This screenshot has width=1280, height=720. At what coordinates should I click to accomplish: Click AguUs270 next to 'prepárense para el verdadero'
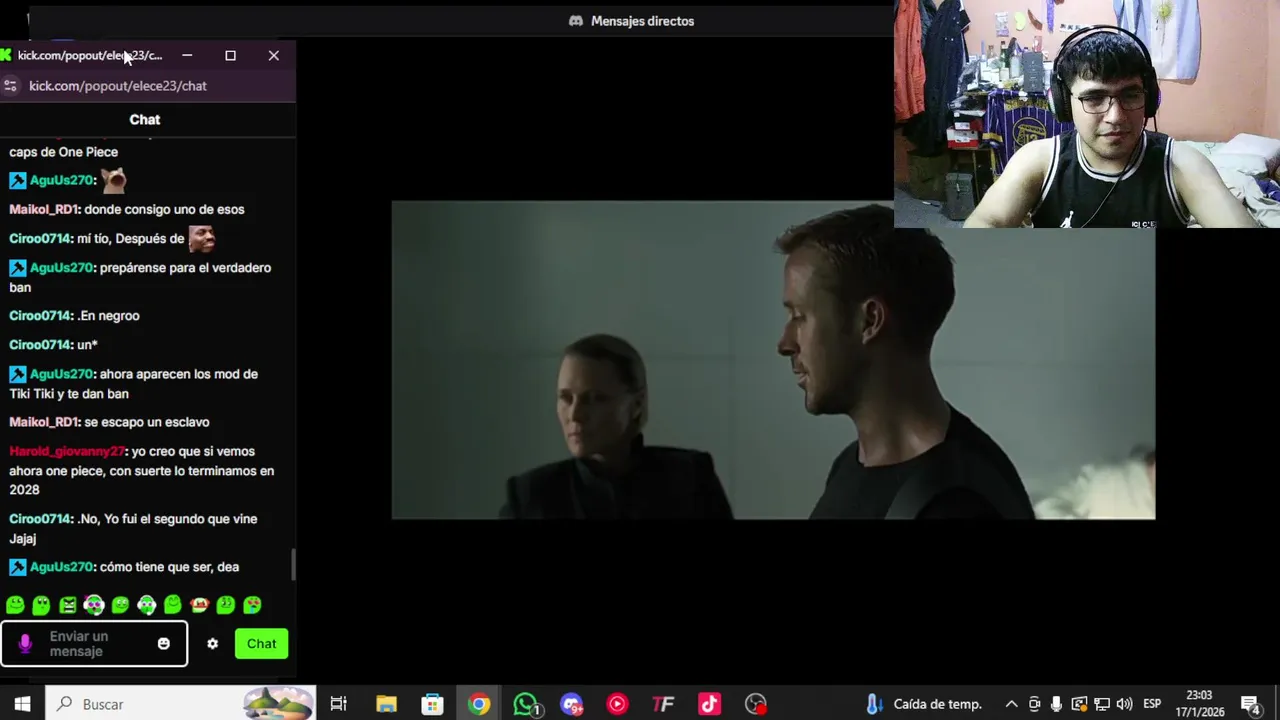(x=61, y=267)
